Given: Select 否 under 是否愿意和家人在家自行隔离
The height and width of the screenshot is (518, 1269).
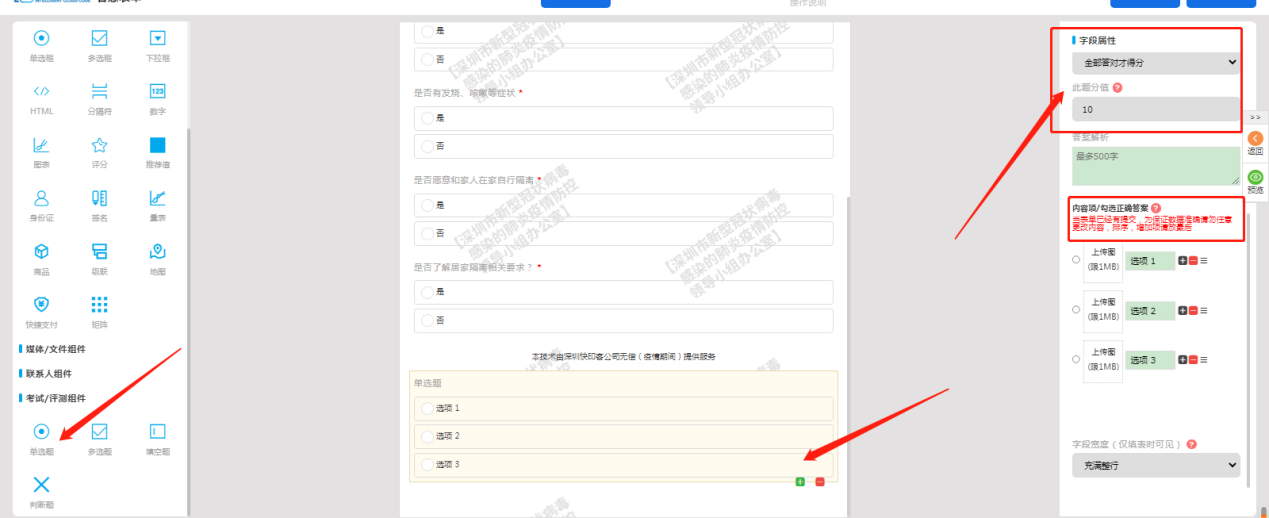Looking at the screenshot, I should click(x=428, y=233).
